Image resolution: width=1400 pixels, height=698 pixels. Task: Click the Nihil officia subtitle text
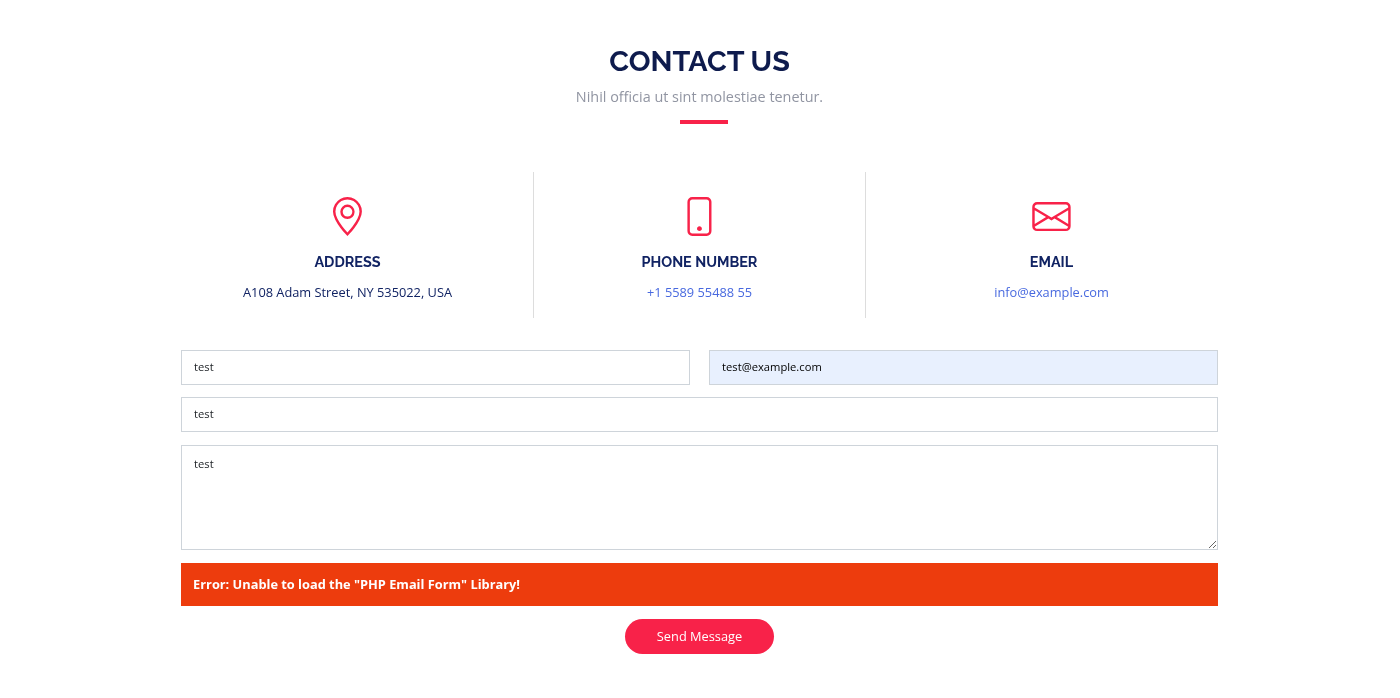click(699, 97)
